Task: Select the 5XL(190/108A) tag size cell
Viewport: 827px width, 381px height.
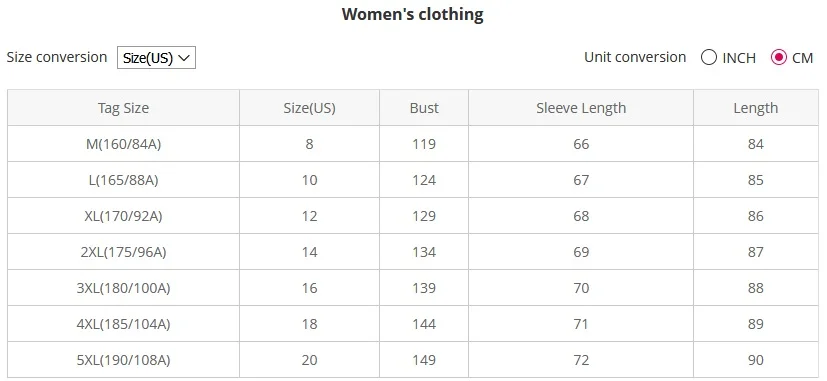Action: coord(123,360)
